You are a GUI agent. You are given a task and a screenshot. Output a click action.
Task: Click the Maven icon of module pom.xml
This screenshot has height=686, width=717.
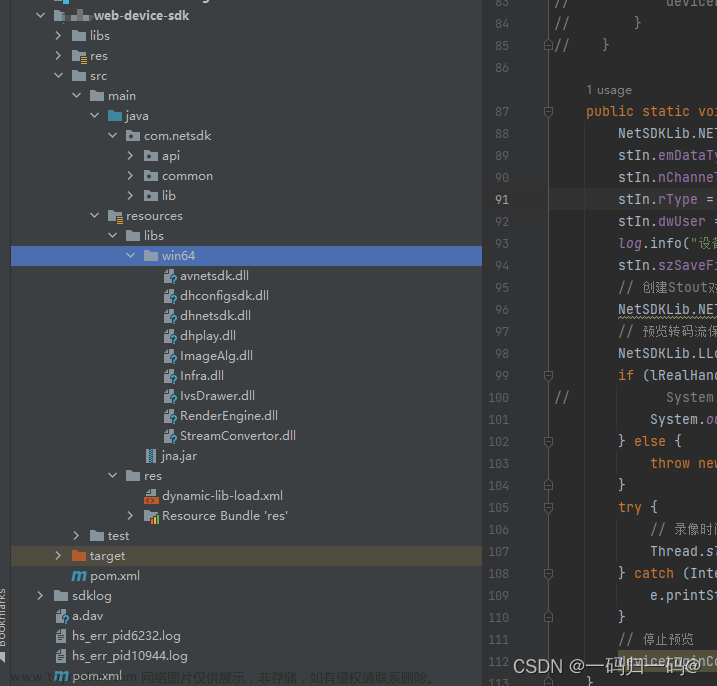pos(79,576)
